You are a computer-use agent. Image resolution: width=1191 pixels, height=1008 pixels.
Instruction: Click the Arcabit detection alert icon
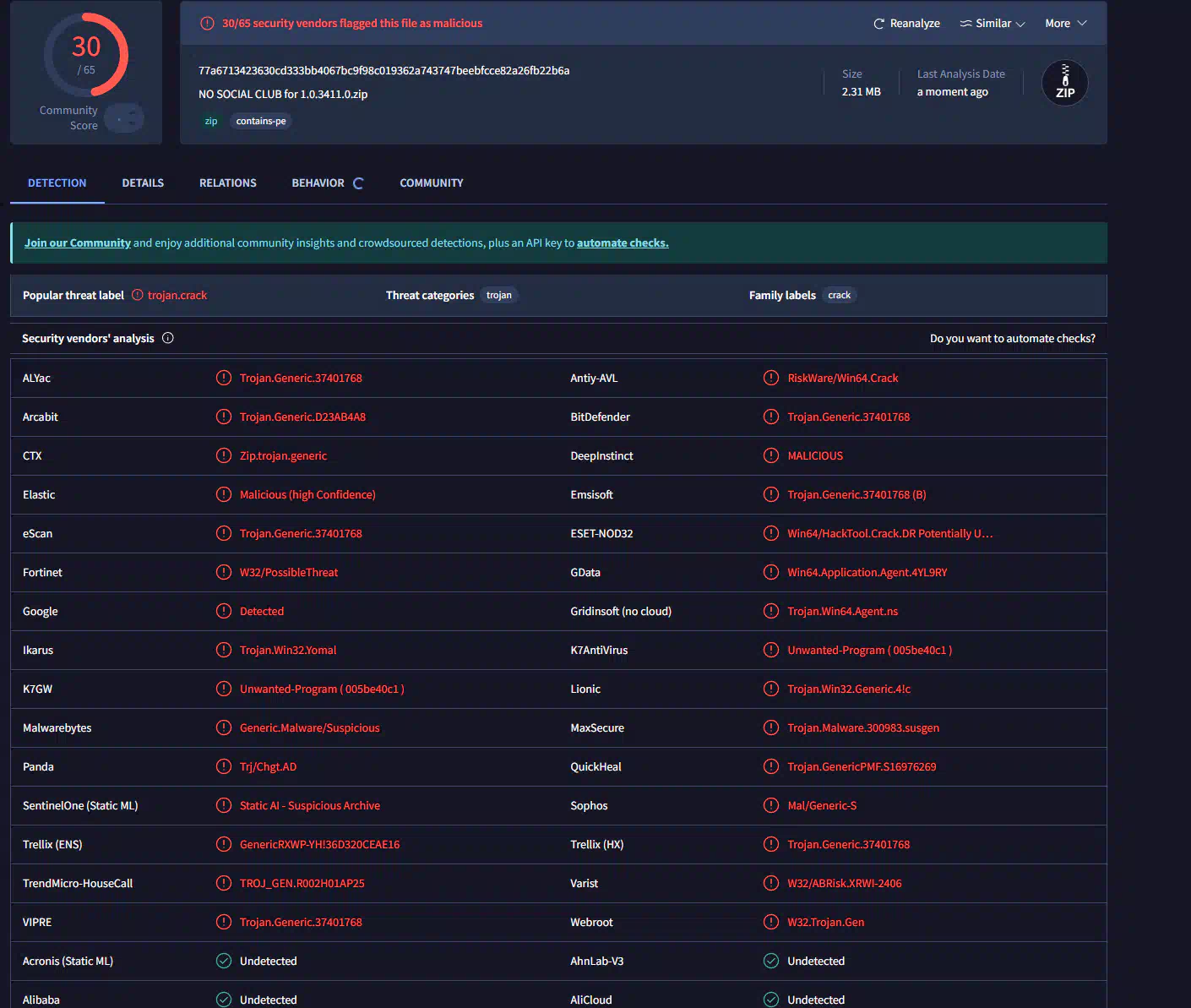[x=224, y=417]
